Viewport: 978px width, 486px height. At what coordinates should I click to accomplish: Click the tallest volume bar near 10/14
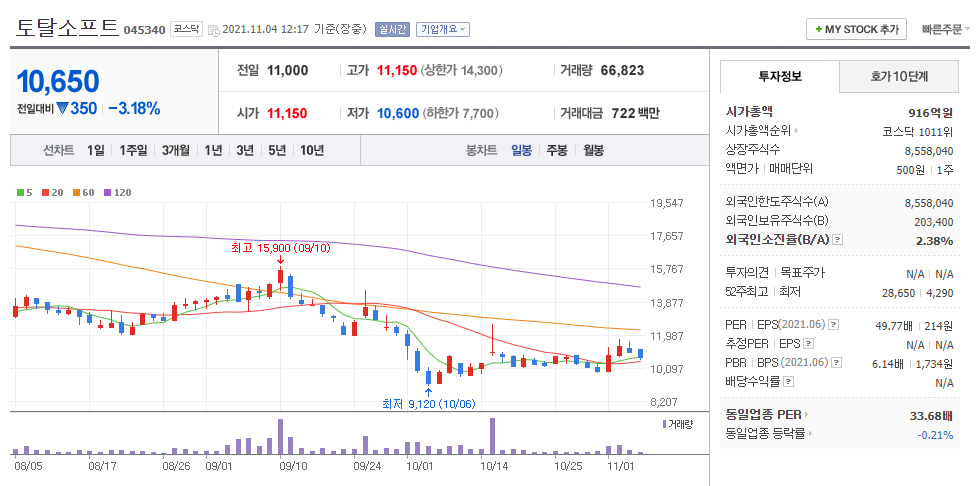point(492,436)
